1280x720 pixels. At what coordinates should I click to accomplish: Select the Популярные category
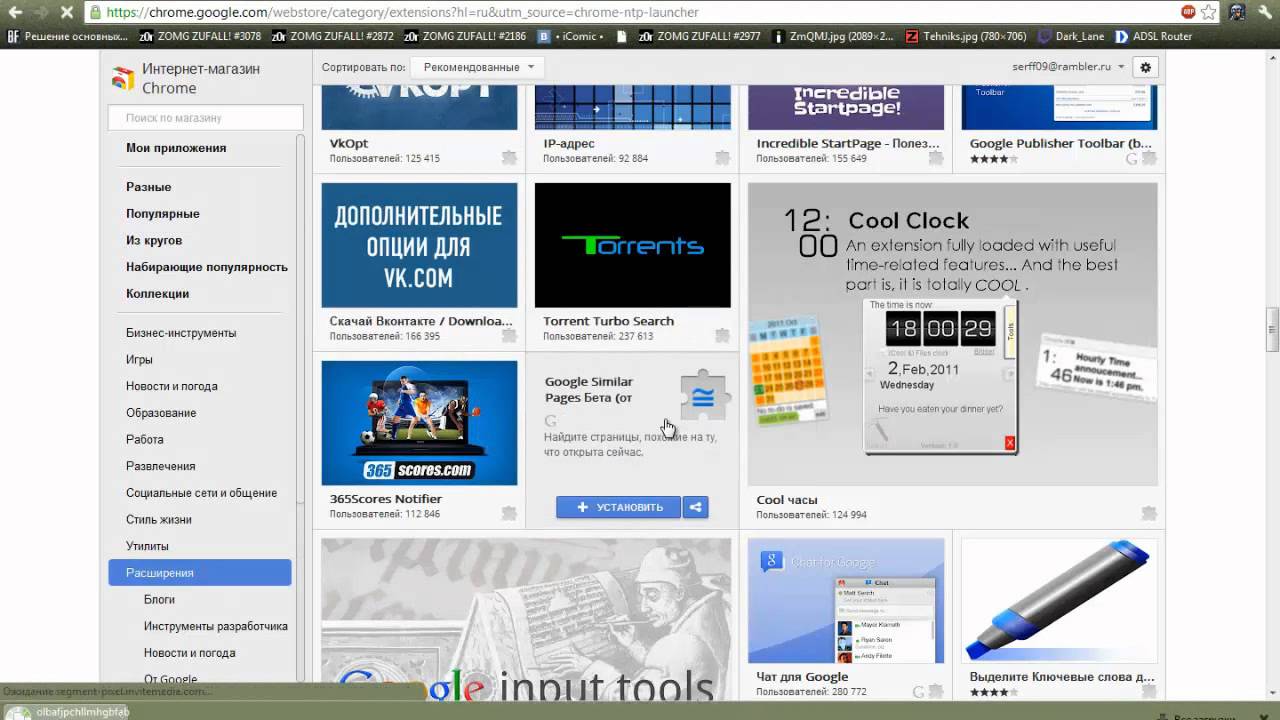pos(163,214)
